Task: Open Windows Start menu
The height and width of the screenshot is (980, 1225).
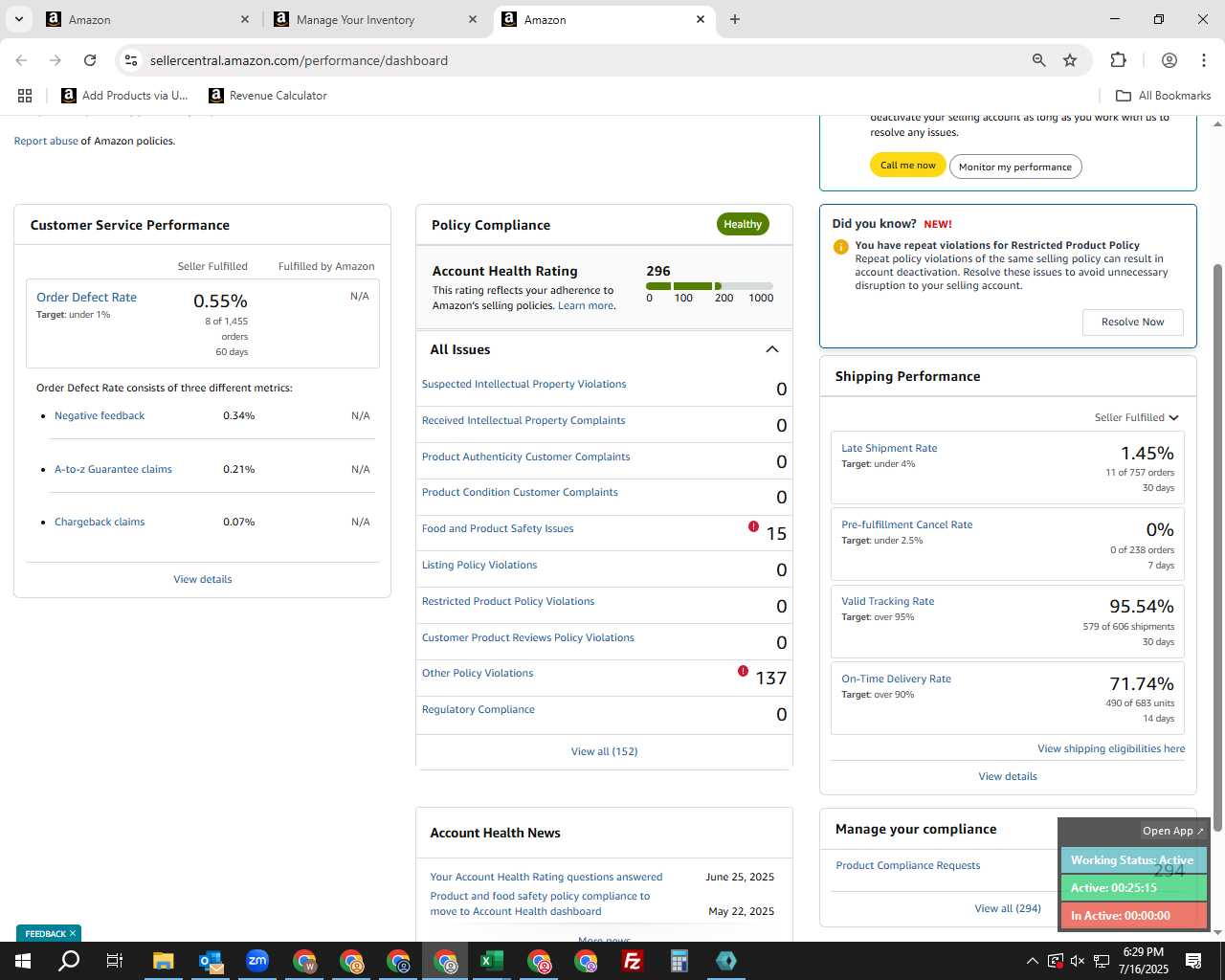Action: tap(23, 961)
